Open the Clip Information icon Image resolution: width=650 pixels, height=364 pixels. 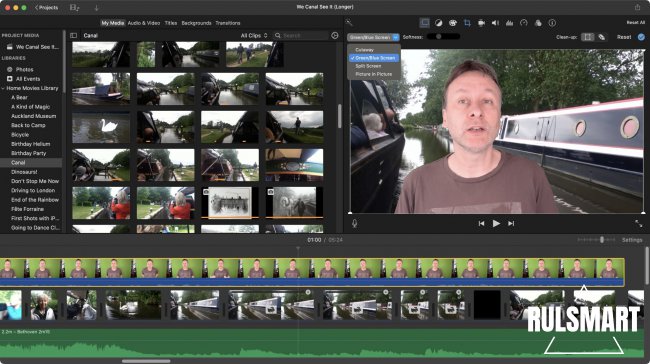point(552,23)
